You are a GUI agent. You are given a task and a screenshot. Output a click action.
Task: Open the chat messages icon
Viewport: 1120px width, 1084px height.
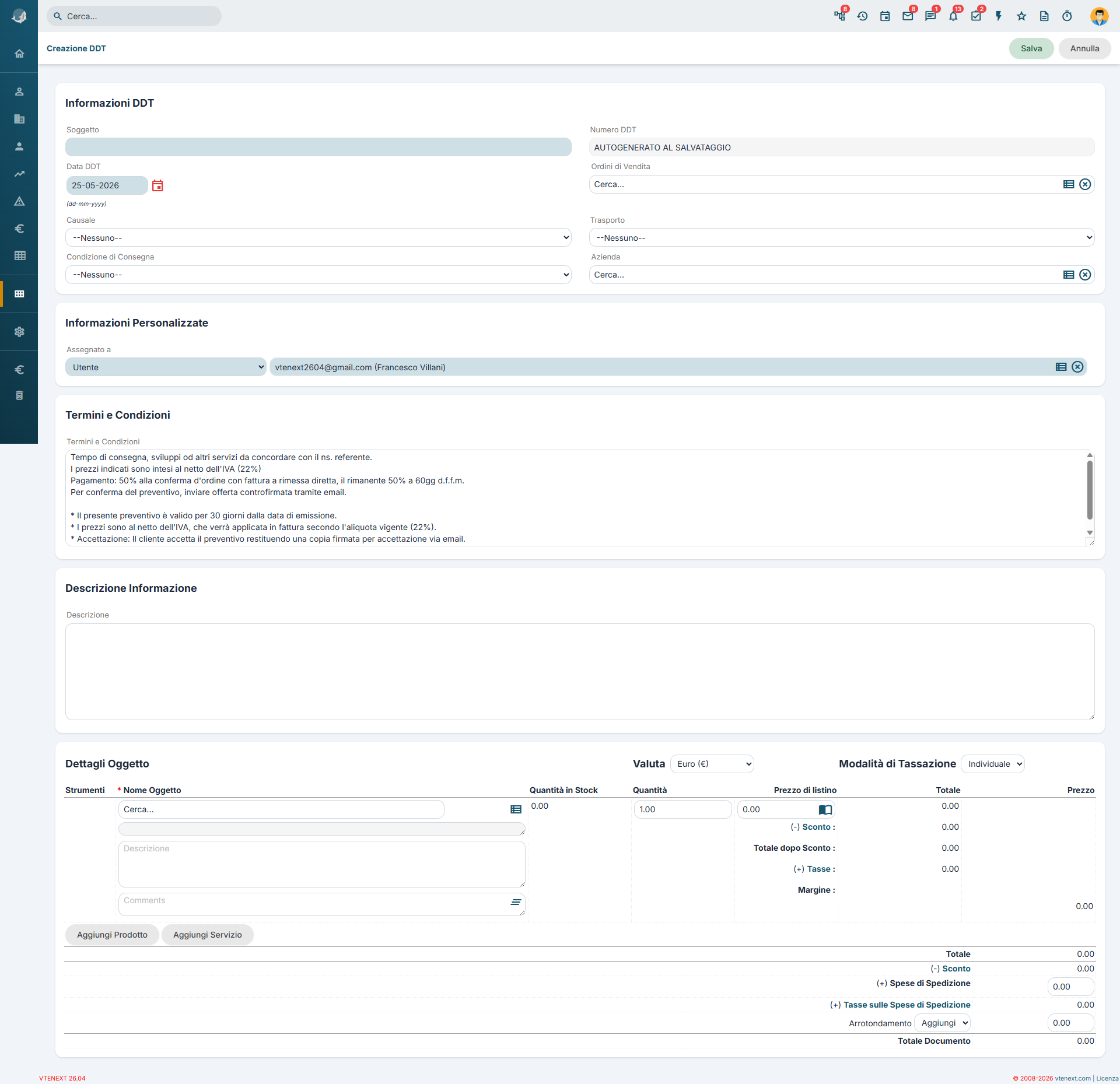click(930, 16)
